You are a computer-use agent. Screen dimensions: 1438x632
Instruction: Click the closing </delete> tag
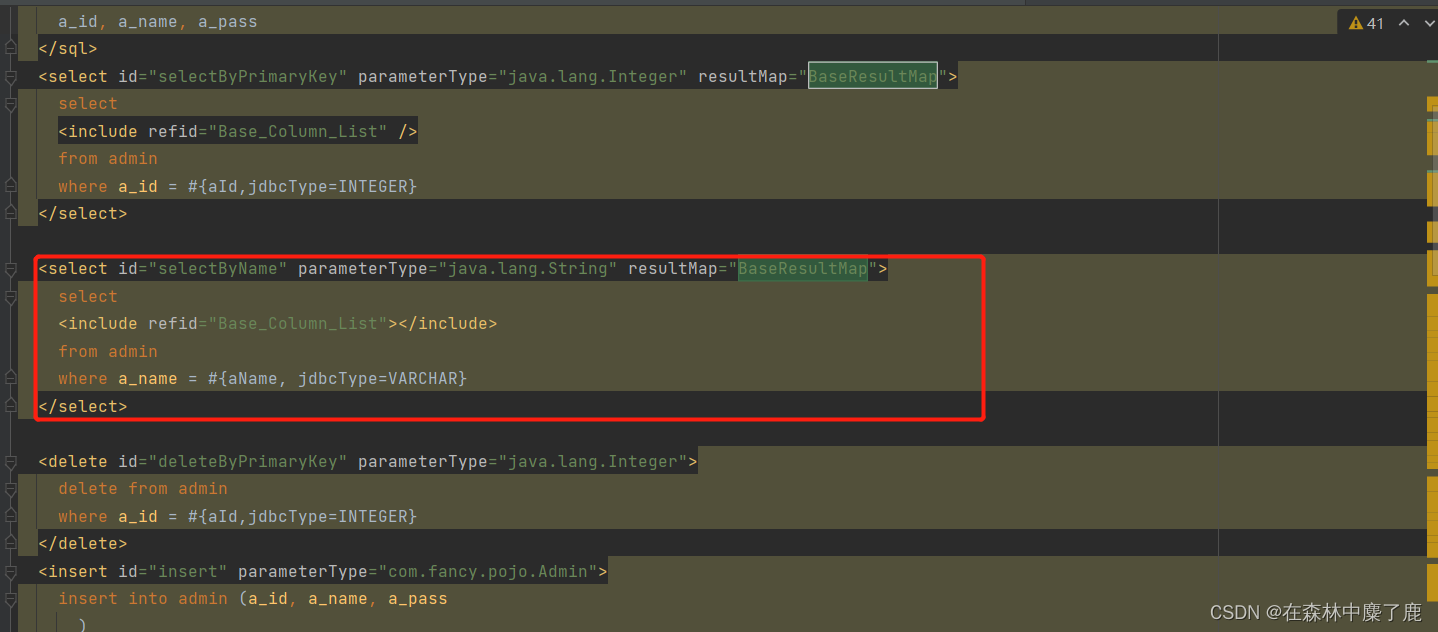tap(83, 544)
